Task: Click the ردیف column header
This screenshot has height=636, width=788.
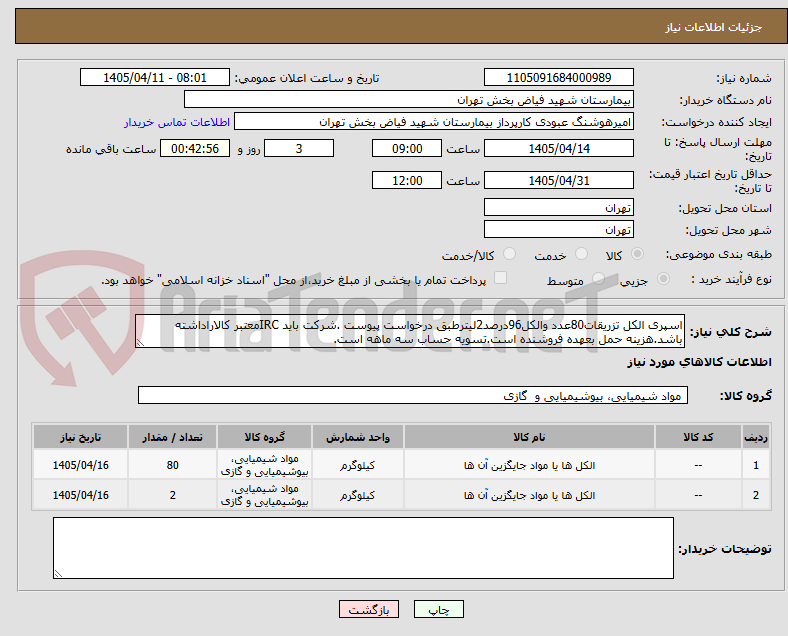Action: (x=756, y=437)
